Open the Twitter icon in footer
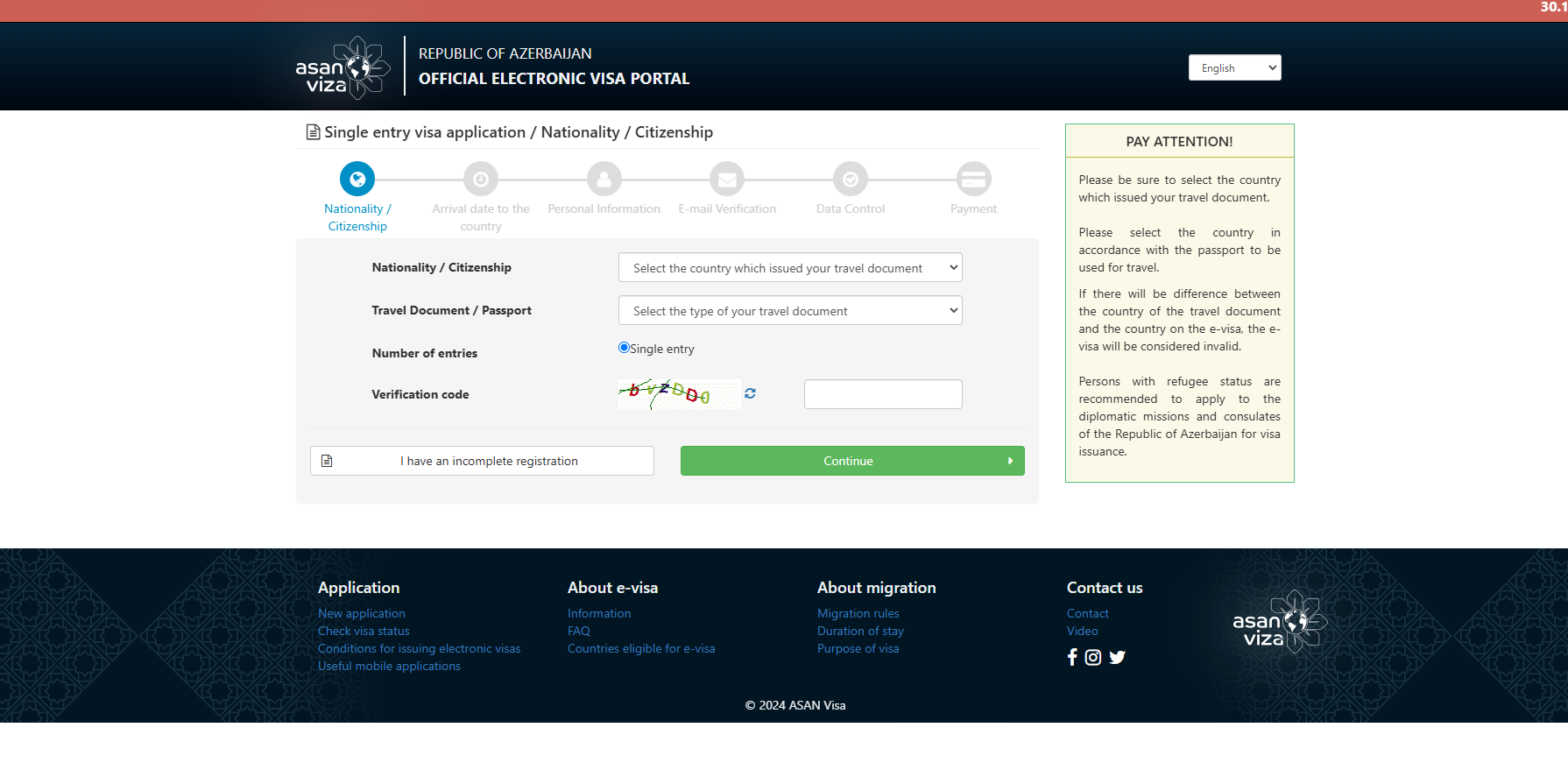 tap(1117, 657)
